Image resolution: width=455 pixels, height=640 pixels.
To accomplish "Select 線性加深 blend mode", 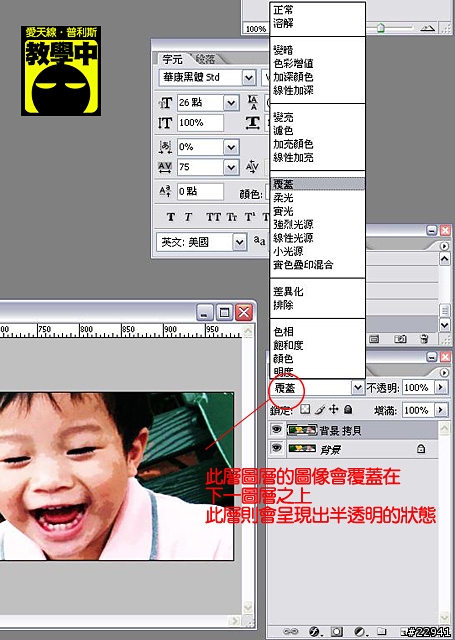I will click(x=293, y=90).
